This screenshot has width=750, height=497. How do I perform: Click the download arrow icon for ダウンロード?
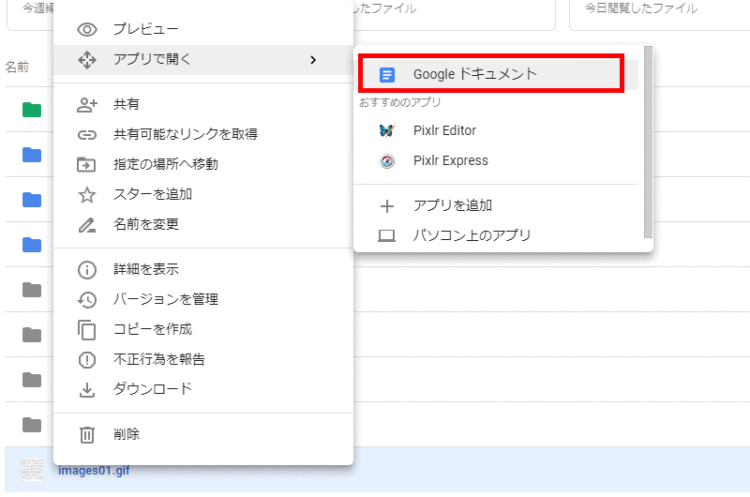[x=87, y=389]
